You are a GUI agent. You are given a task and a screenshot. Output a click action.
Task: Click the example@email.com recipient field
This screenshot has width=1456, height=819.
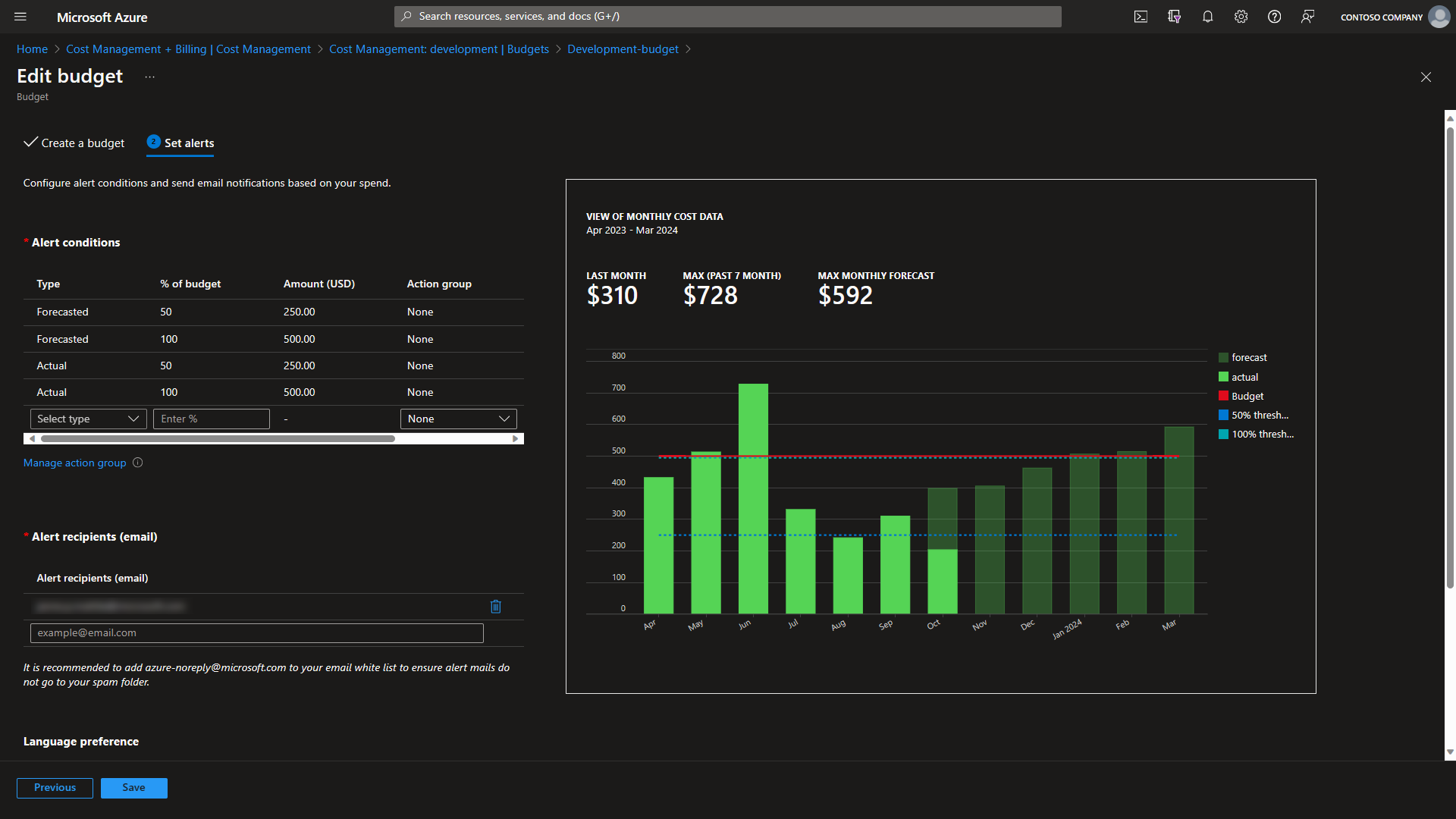256,633
